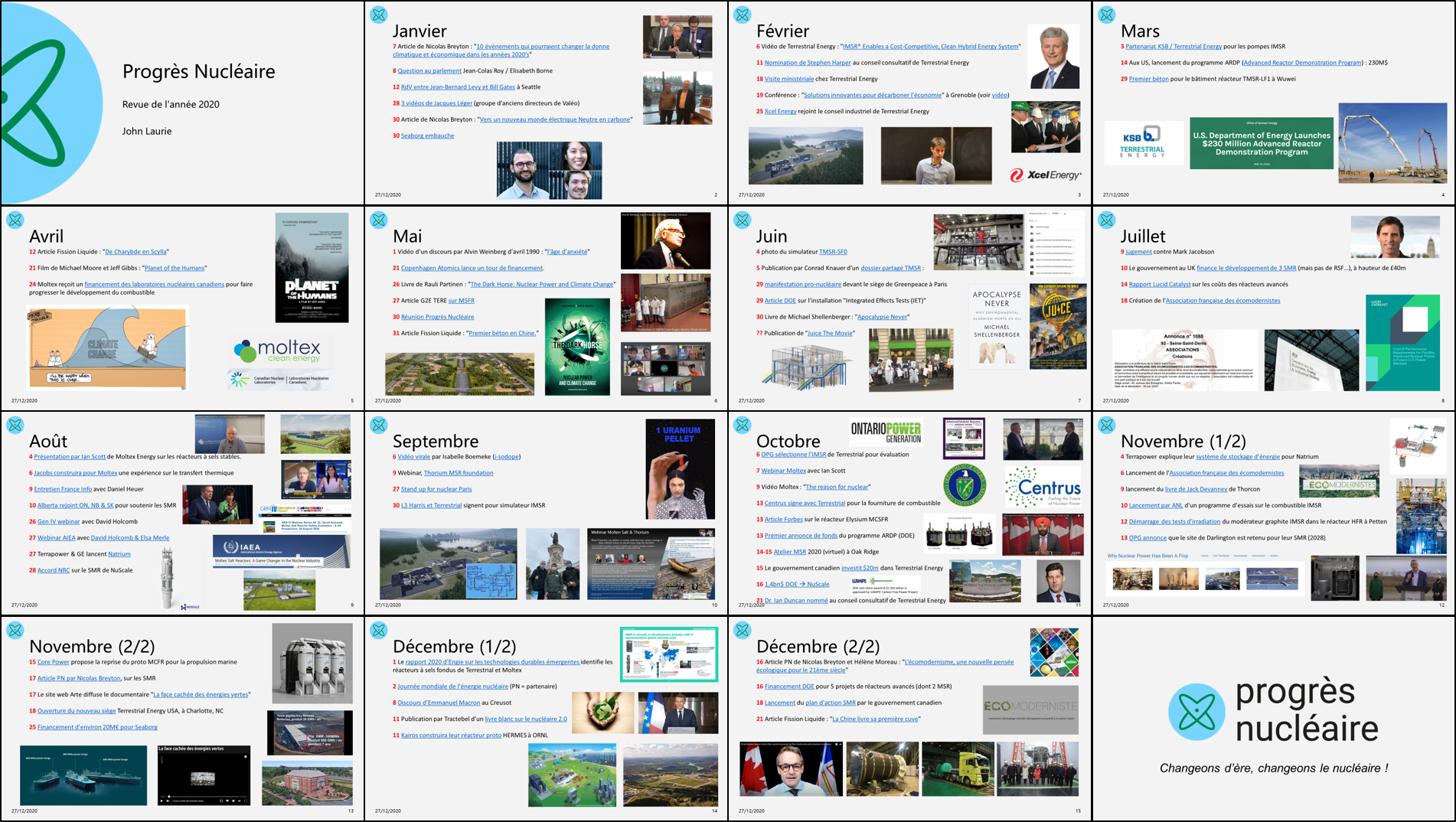The height and width of the screenshot is (822, 1456).
Task: Click the KSB Terrestrial Energy logo
Action: [x=1143, y=143]
